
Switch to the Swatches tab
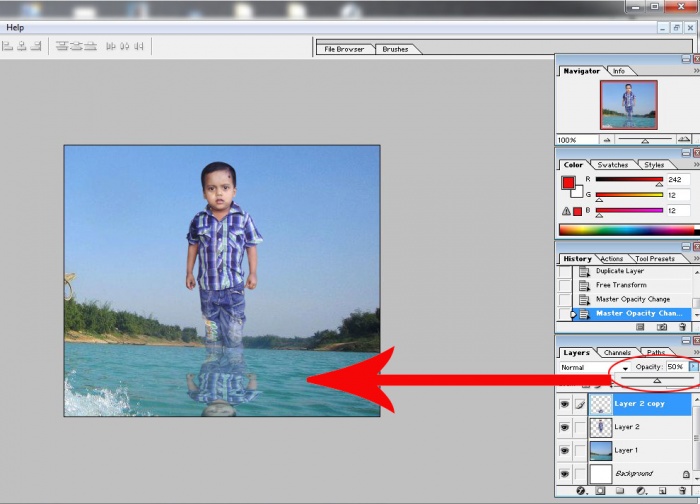pos(613,165)
